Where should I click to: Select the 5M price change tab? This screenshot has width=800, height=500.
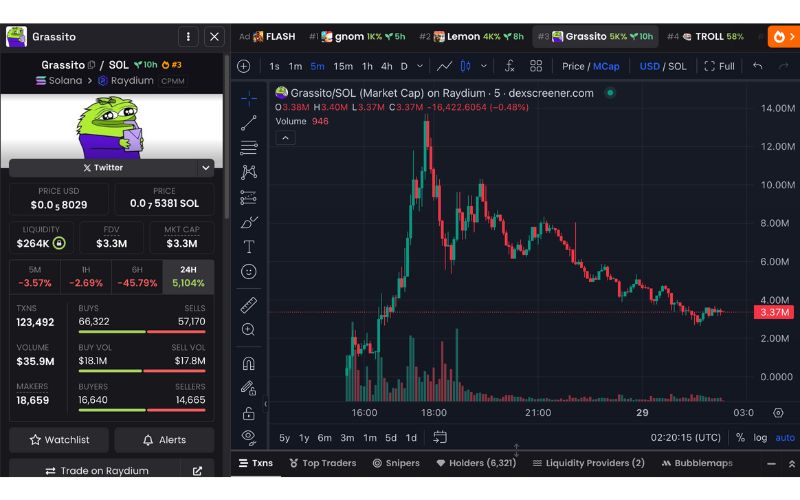(35, 277)
